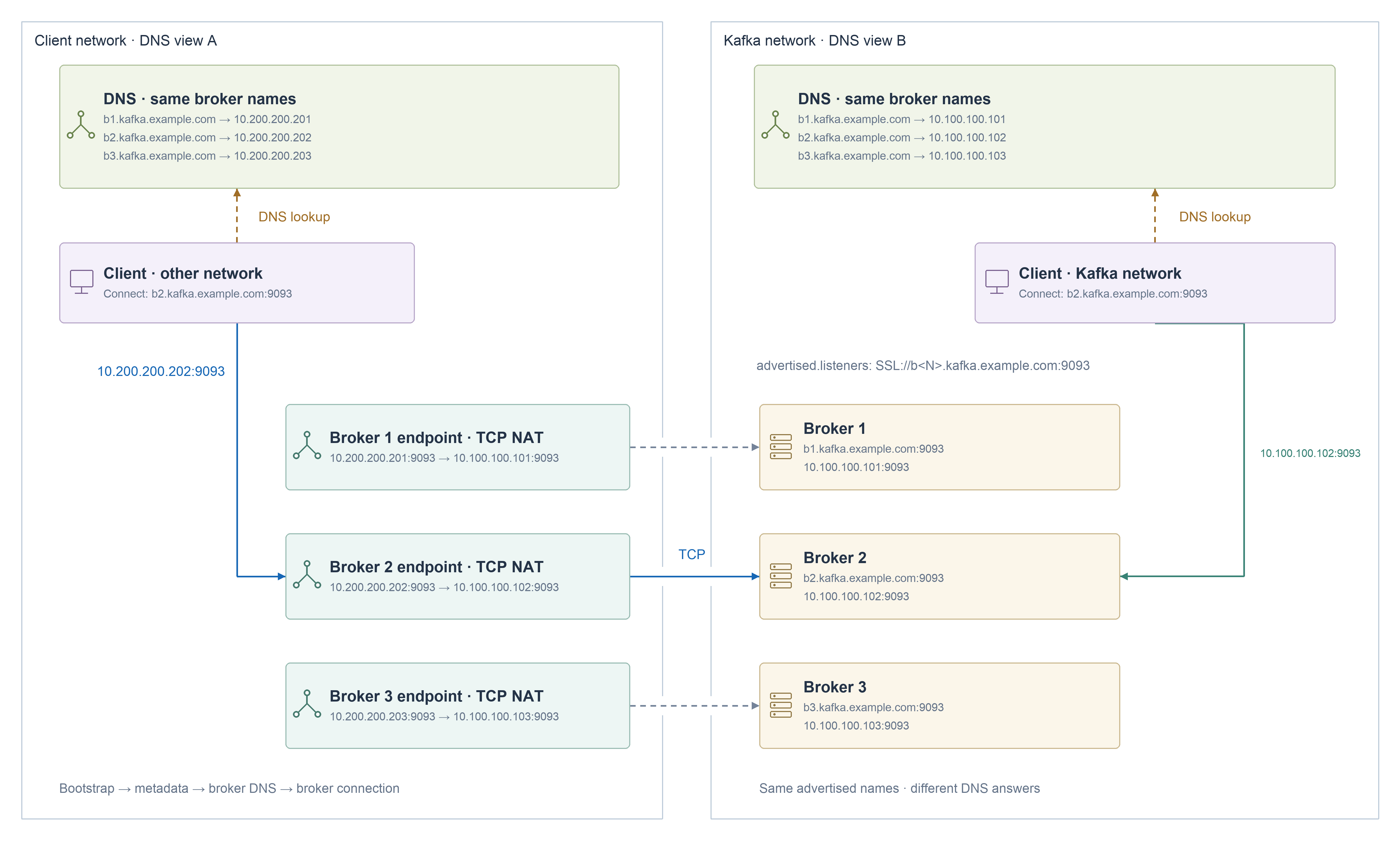1400x851 pixels.
Task: Select 'Broker 3 endpoint · TCP NAT' heading
Action: pos(436,696)
